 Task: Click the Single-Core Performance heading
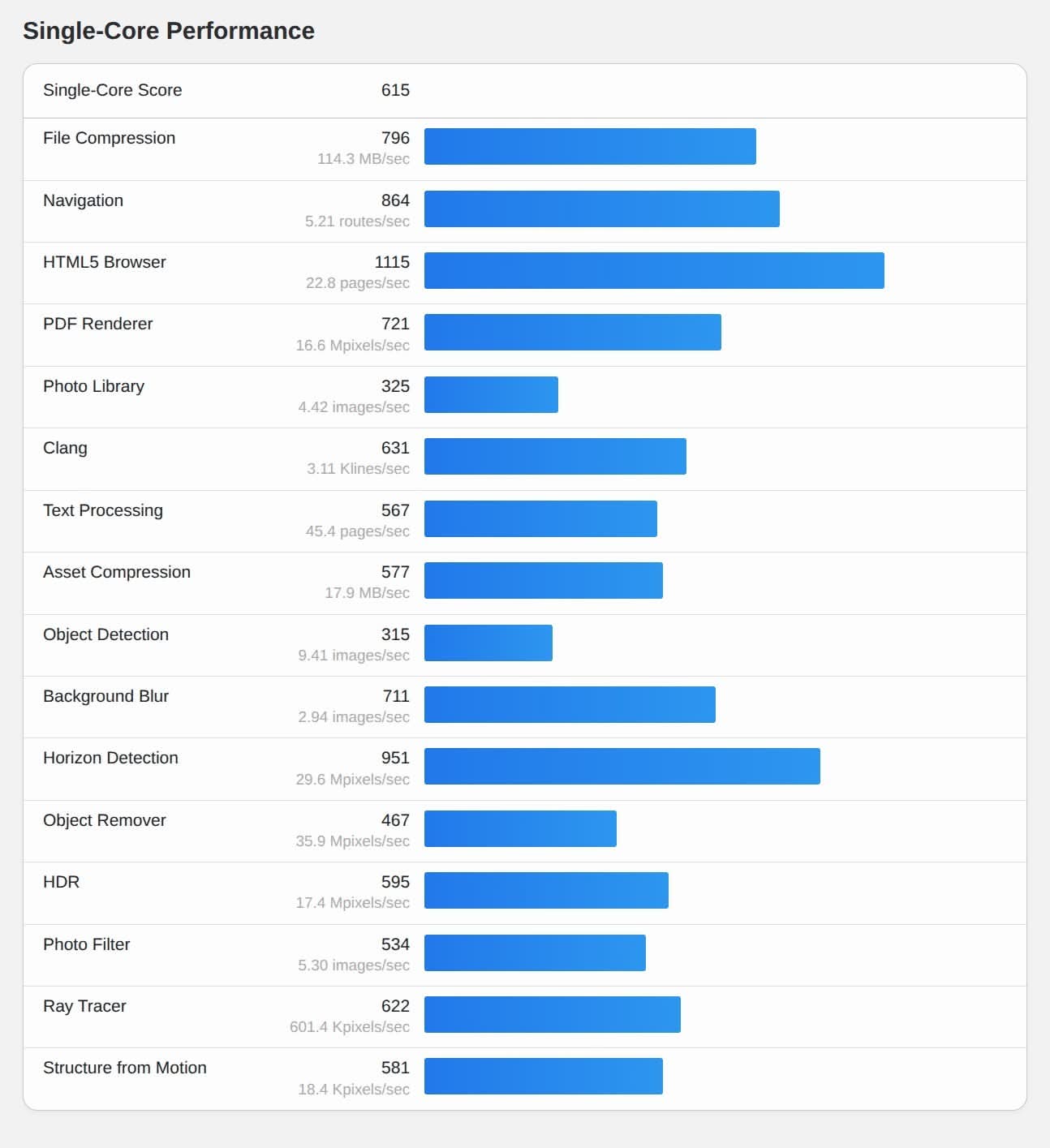(169, 31)
